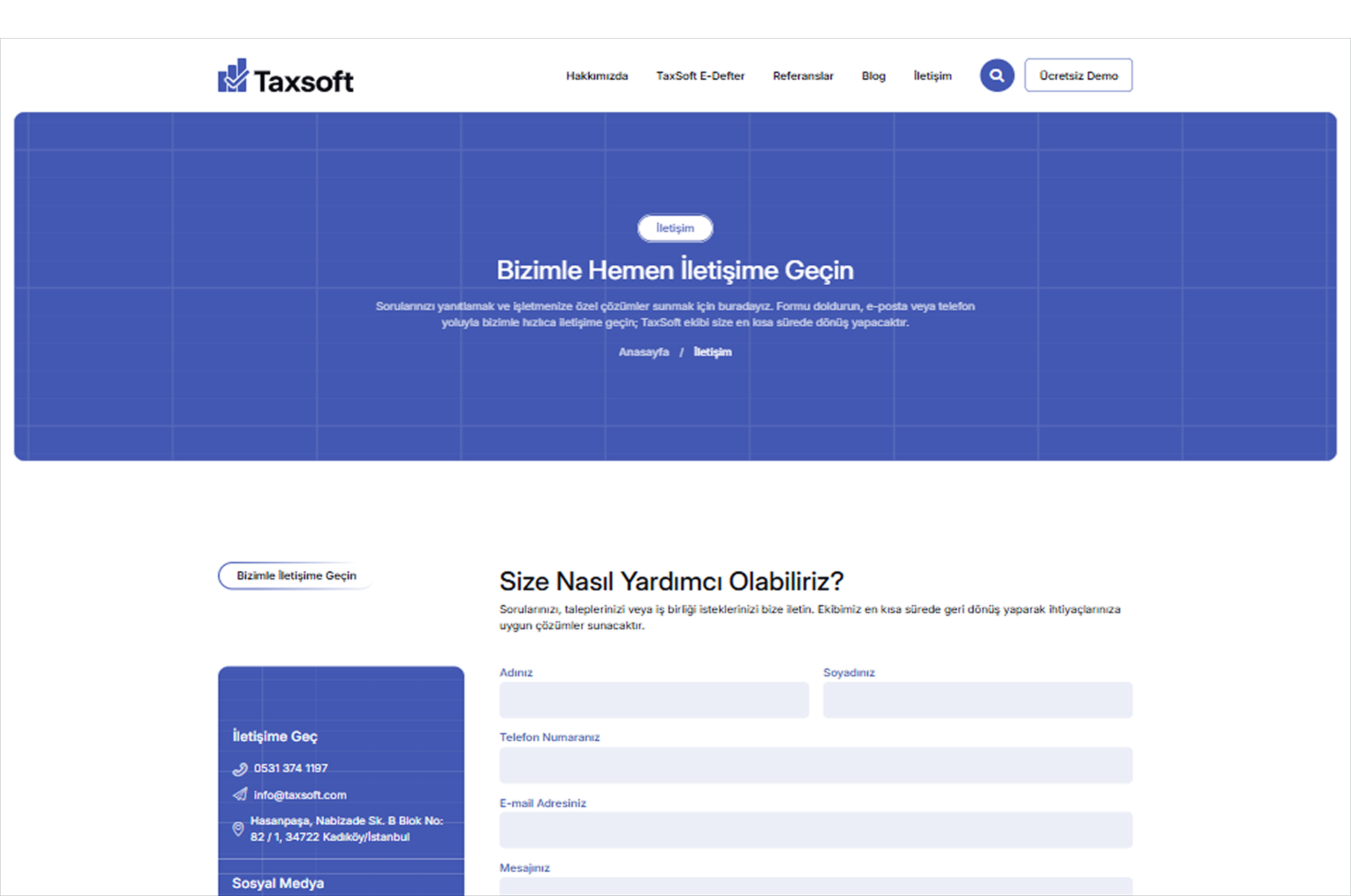Open the Referanslar page
Image resolution: width=1351 pixels, height=896 pixels.
[x=803, y=76]
